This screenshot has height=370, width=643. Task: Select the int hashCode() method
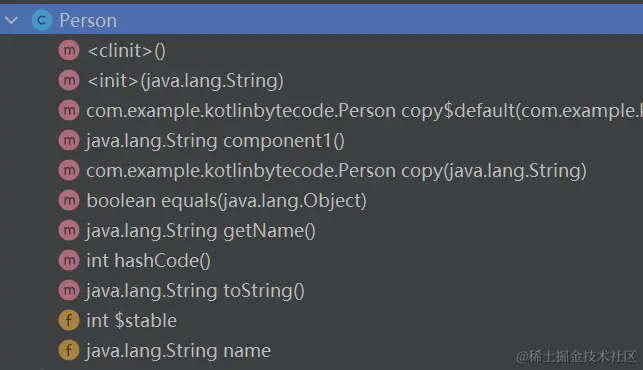[148, 260]
